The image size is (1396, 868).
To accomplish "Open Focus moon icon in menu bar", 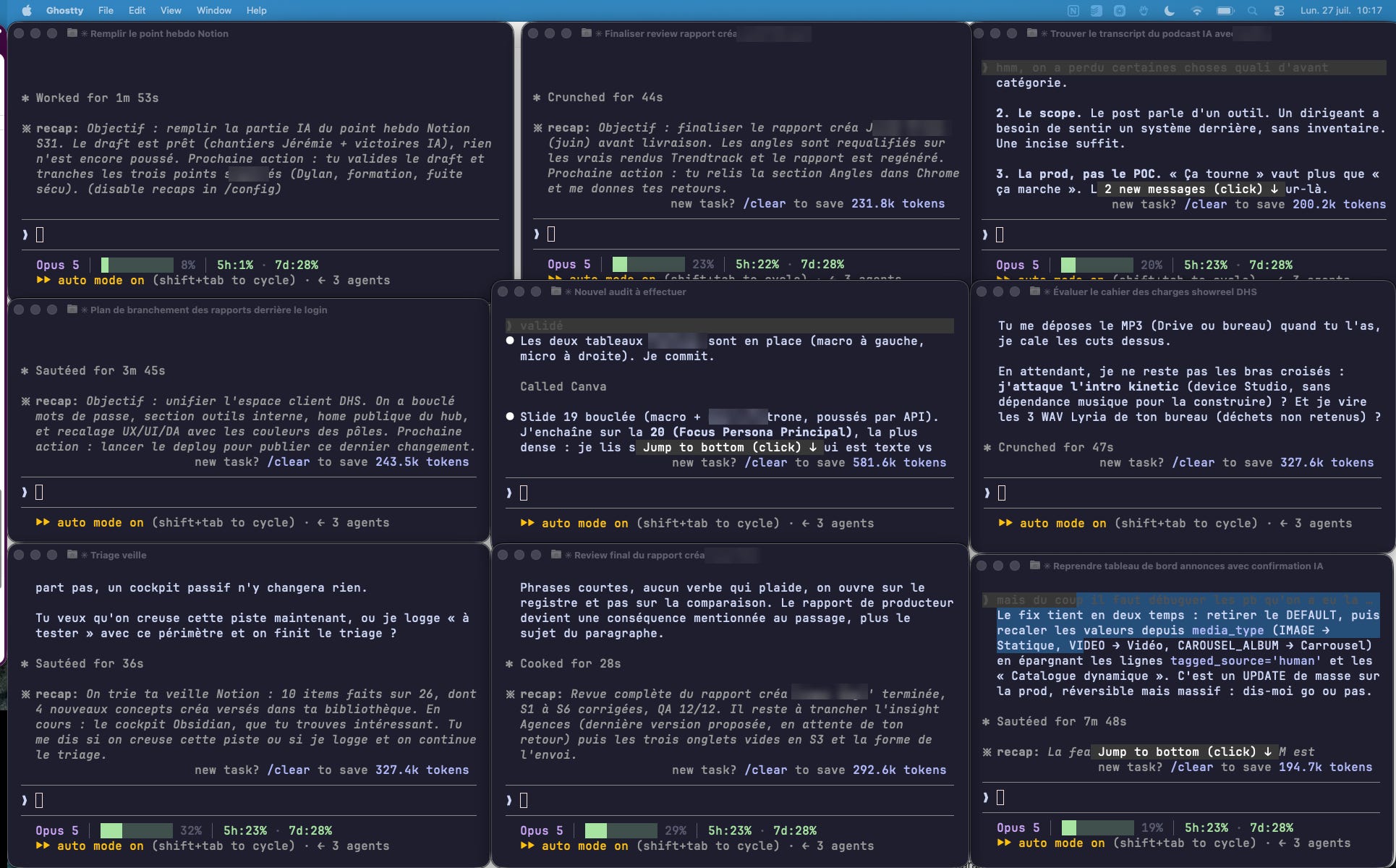I will click(1170, 10).
